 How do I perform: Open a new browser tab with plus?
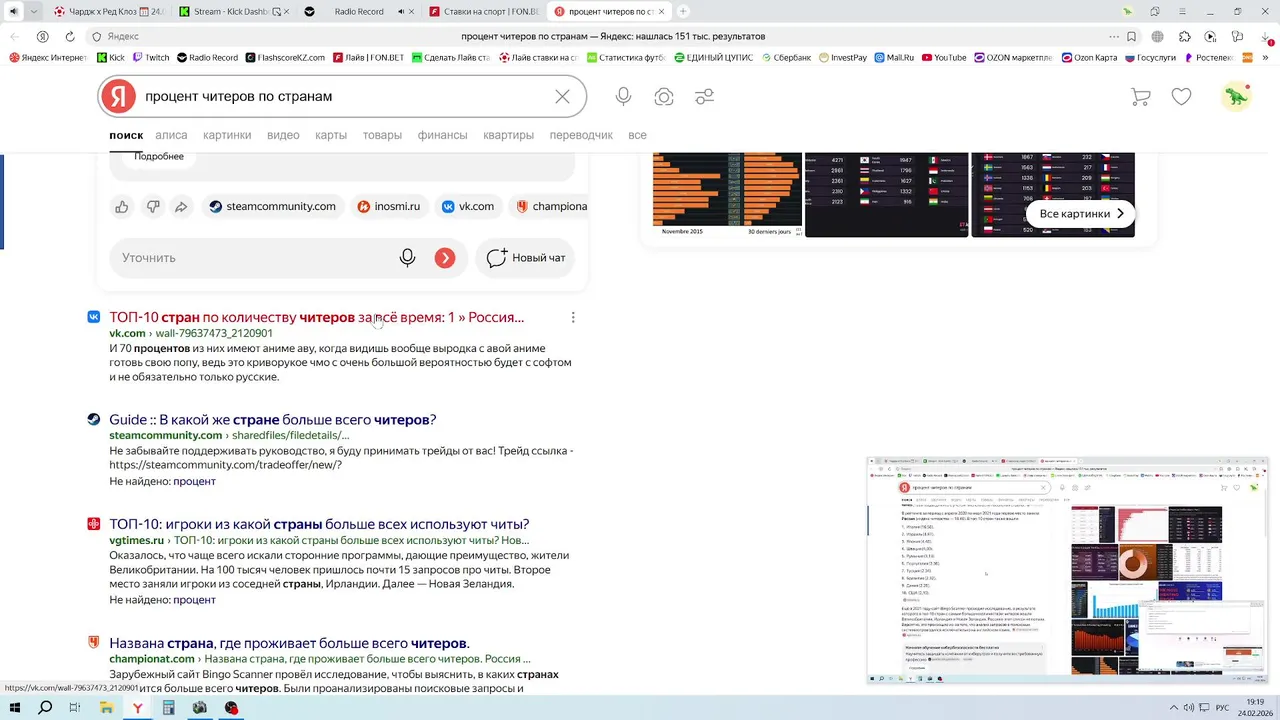point(683,12)
